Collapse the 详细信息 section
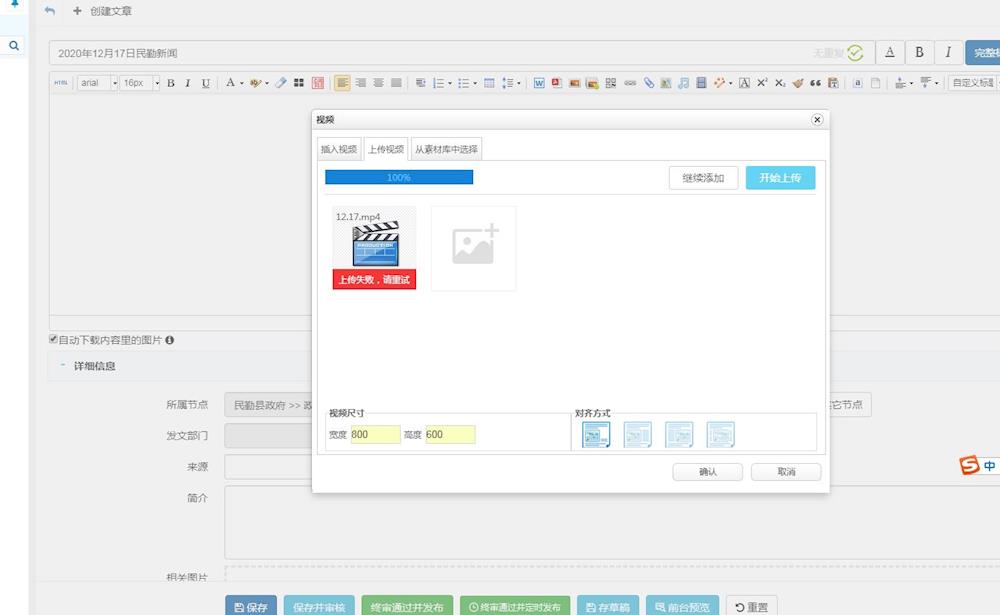Image resolution: width=1000 pixels, height=615 pixels. tap(62, 366)
